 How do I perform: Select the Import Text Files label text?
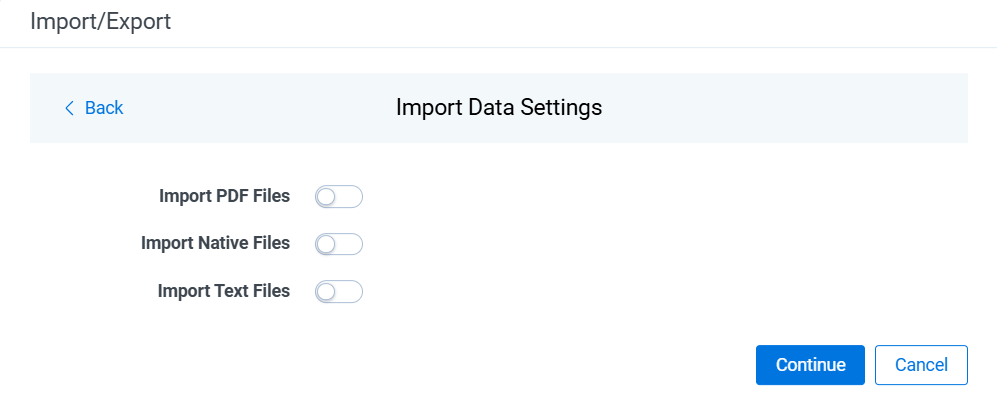coord(224,291)
